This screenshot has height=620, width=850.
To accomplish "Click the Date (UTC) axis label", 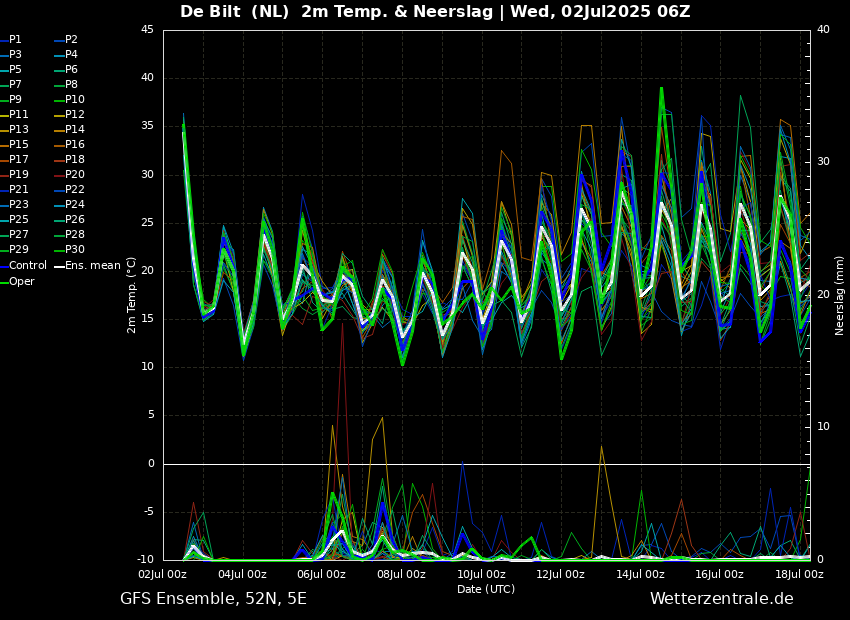I will (486, 589).
